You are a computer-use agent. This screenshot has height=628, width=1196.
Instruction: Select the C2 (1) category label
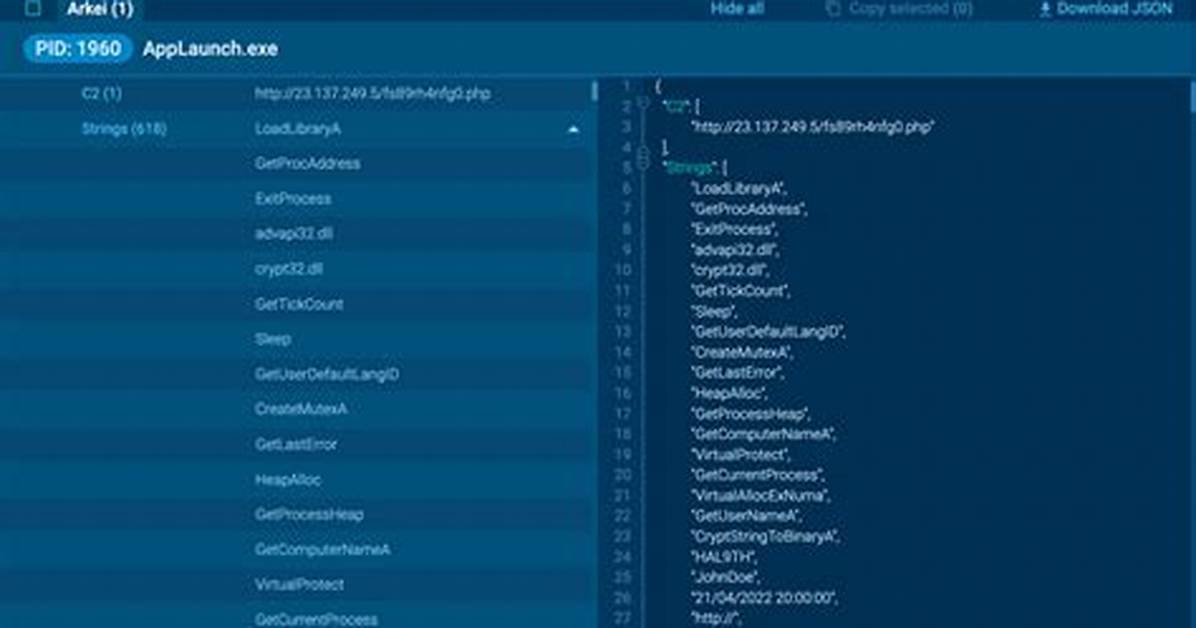101,93
